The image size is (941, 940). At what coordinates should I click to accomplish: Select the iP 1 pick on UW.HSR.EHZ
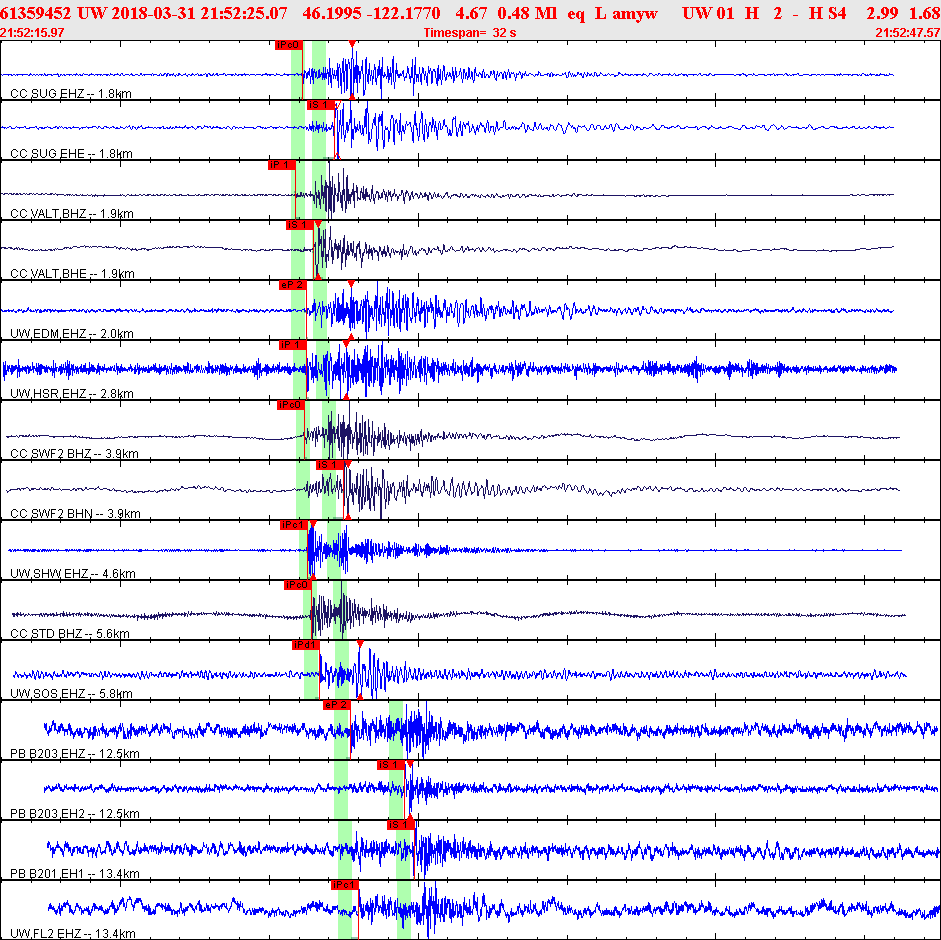[293, 345]
